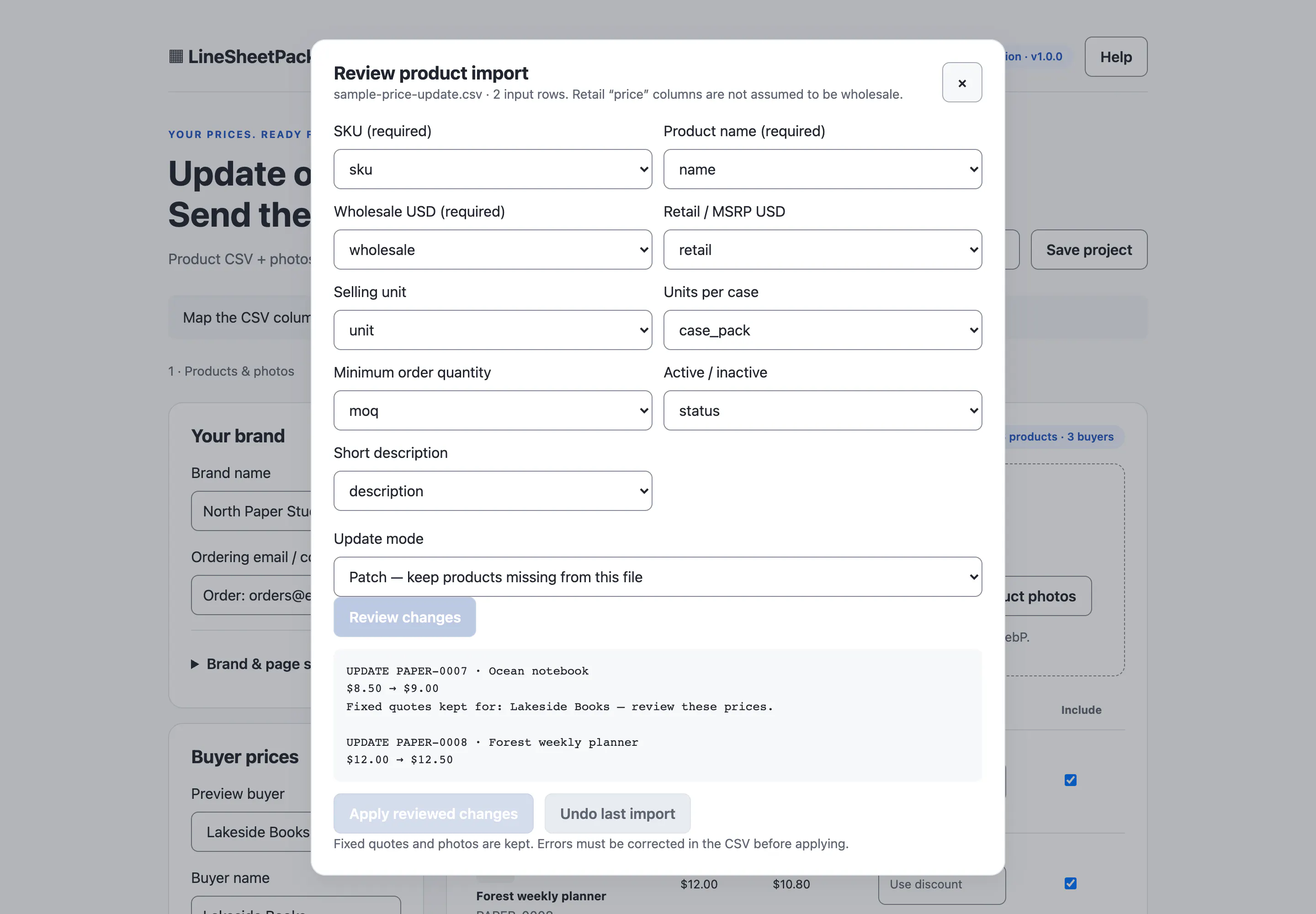Toggle the first Include checkbox in products table
1316x914 pixels.
[x=1070, y=780]
